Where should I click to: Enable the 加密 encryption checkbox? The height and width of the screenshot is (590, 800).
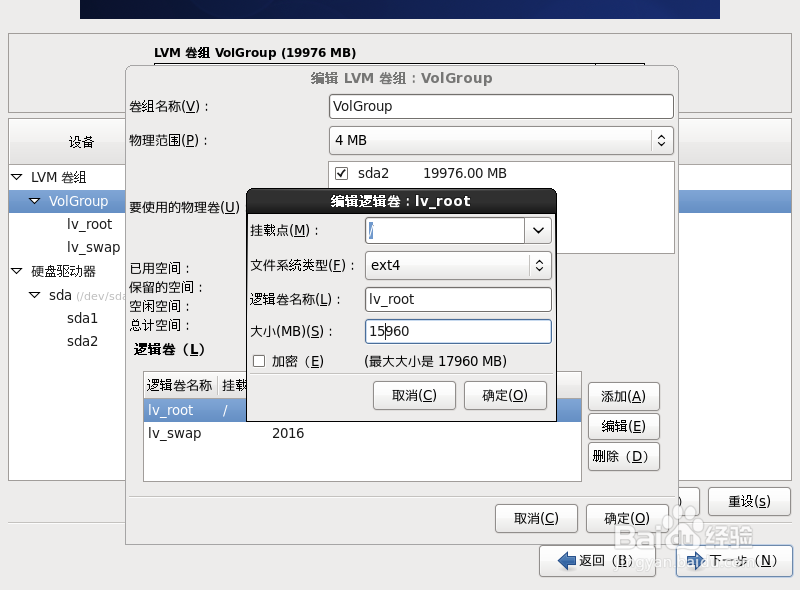258,360
